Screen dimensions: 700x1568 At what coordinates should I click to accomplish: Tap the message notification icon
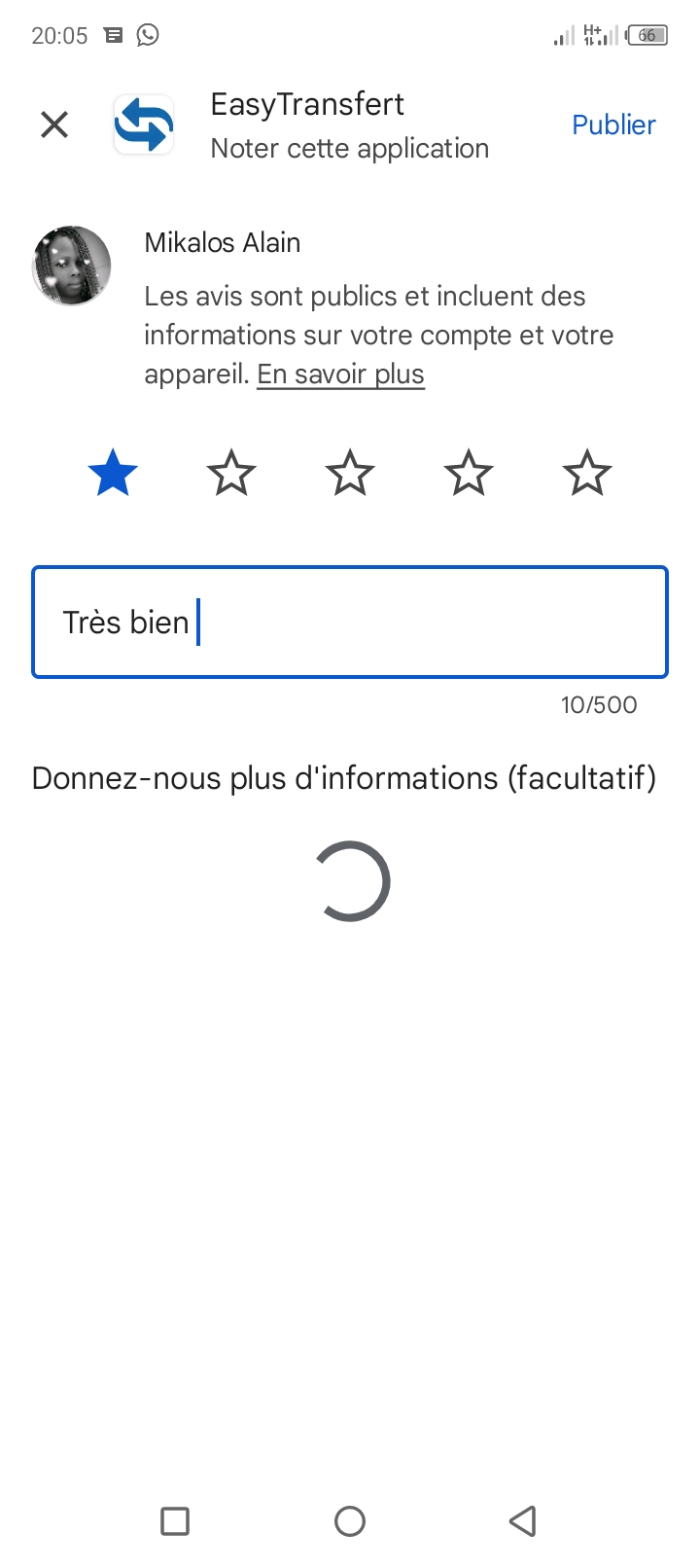point(114,35)
